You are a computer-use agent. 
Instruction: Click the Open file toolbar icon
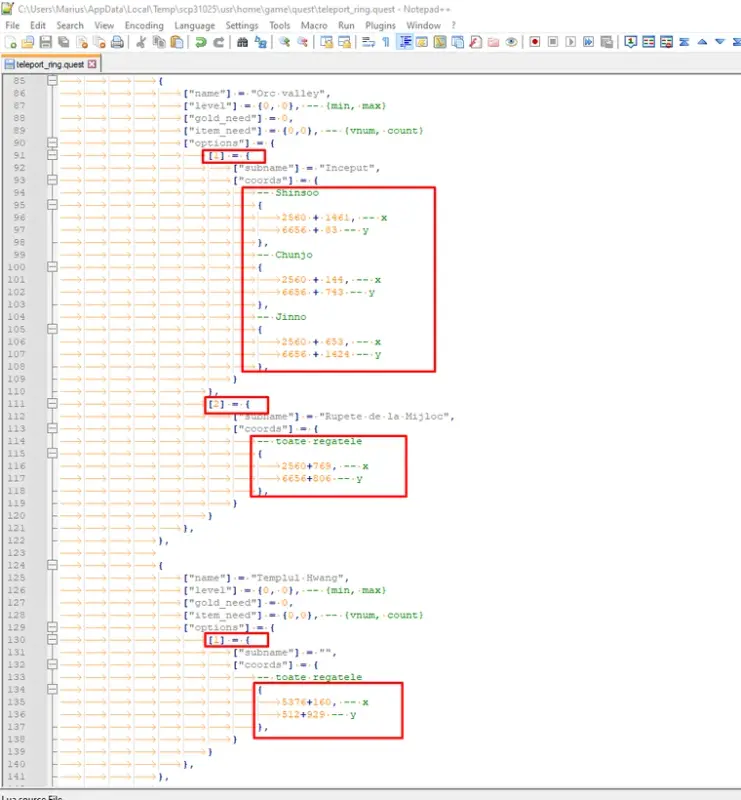point(28,42)
